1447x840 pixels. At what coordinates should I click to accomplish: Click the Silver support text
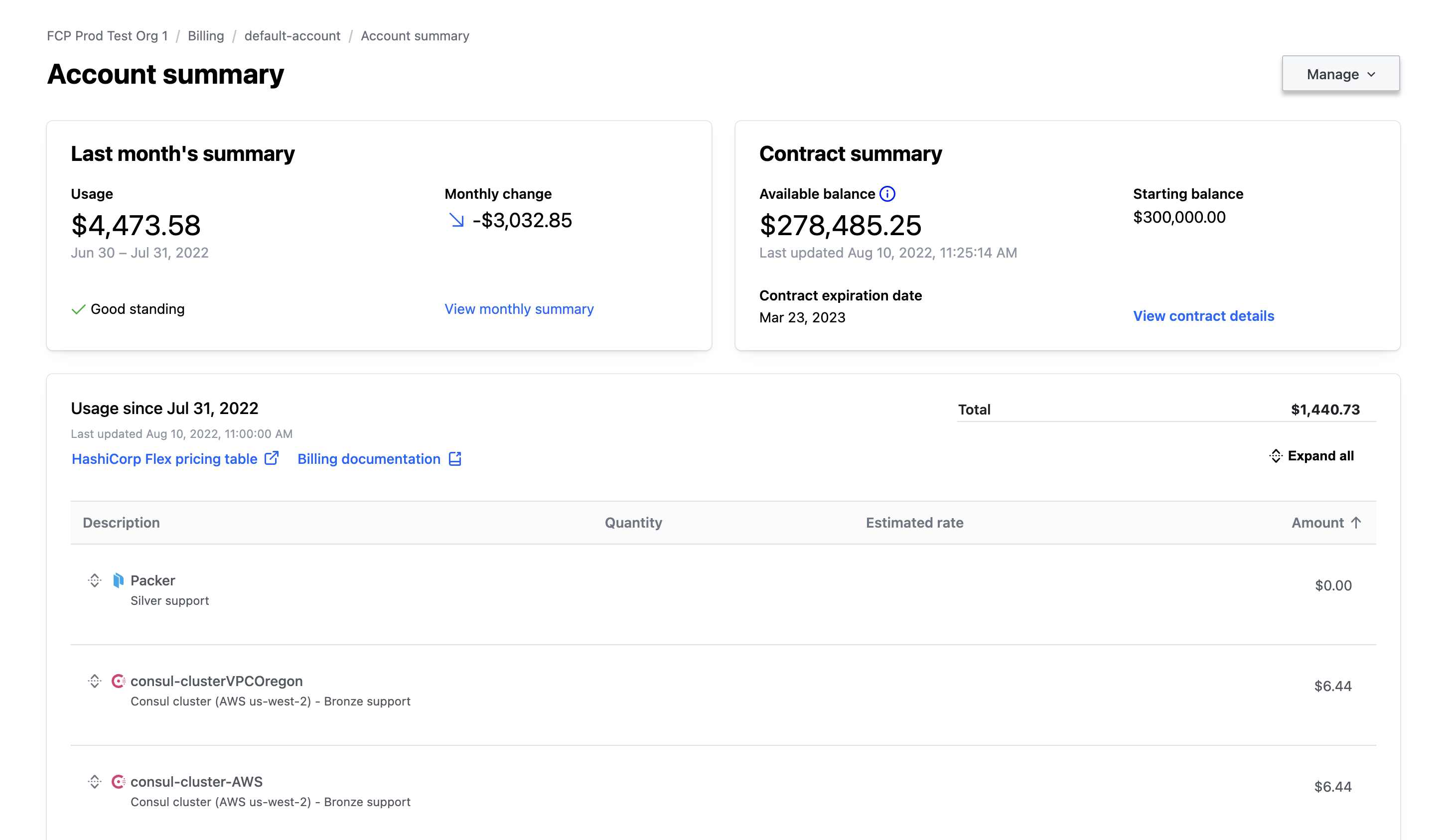click(x=169, y=600)
